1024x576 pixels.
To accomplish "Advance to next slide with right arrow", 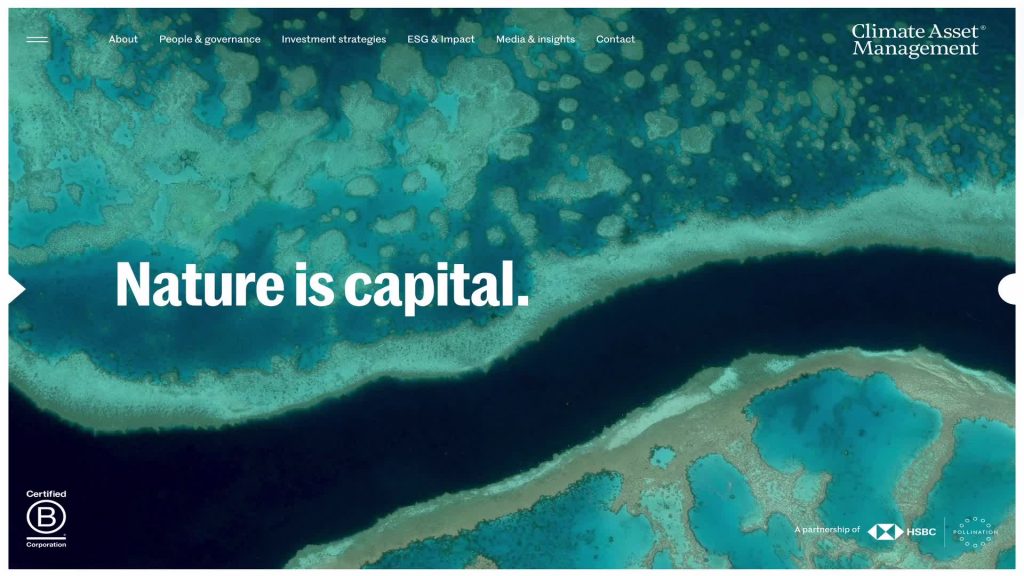I will tap(1007, 289).
